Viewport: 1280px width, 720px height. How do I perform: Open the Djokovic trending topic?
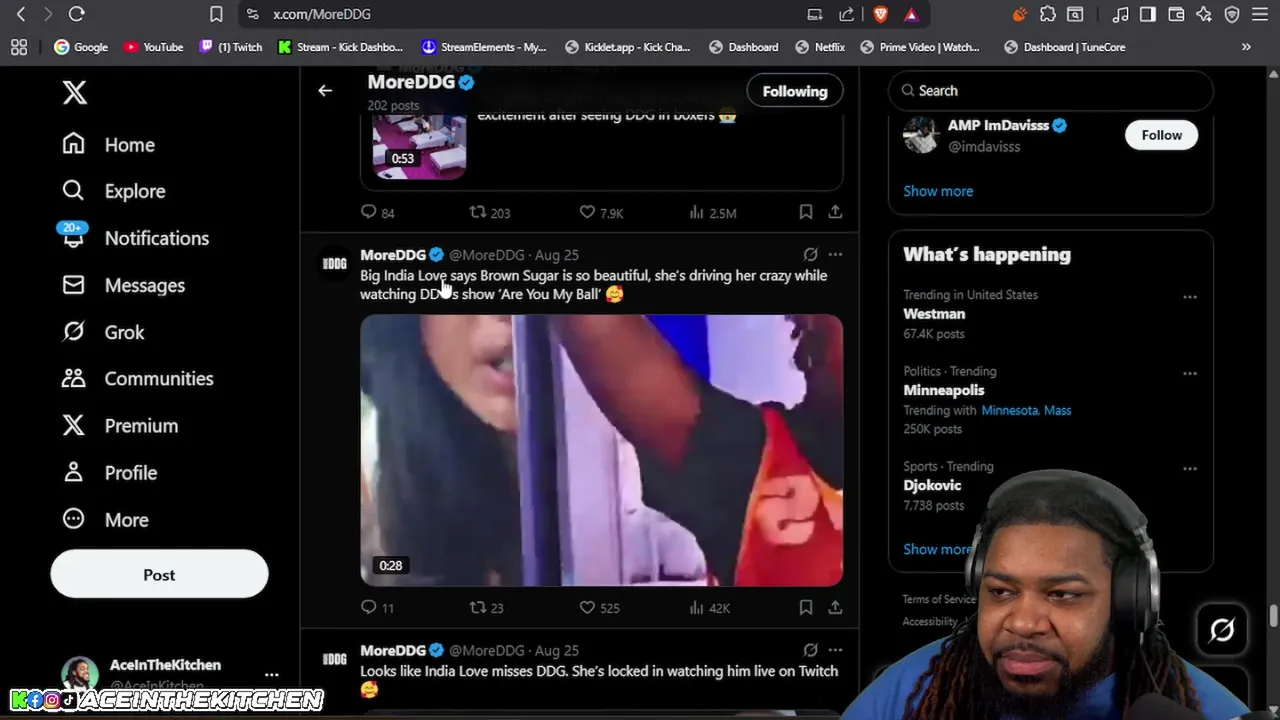(932, 485)
